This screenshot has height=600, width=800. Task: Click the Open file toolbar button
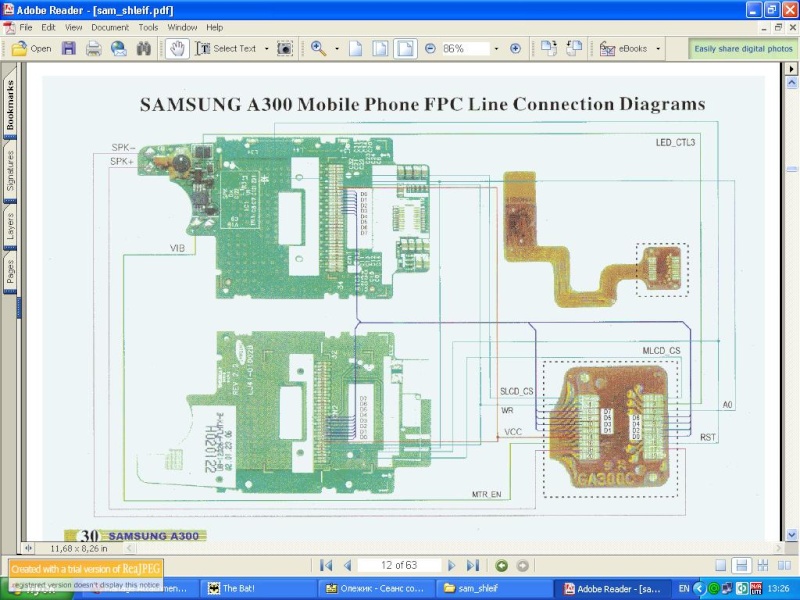[x=32, y=48]
